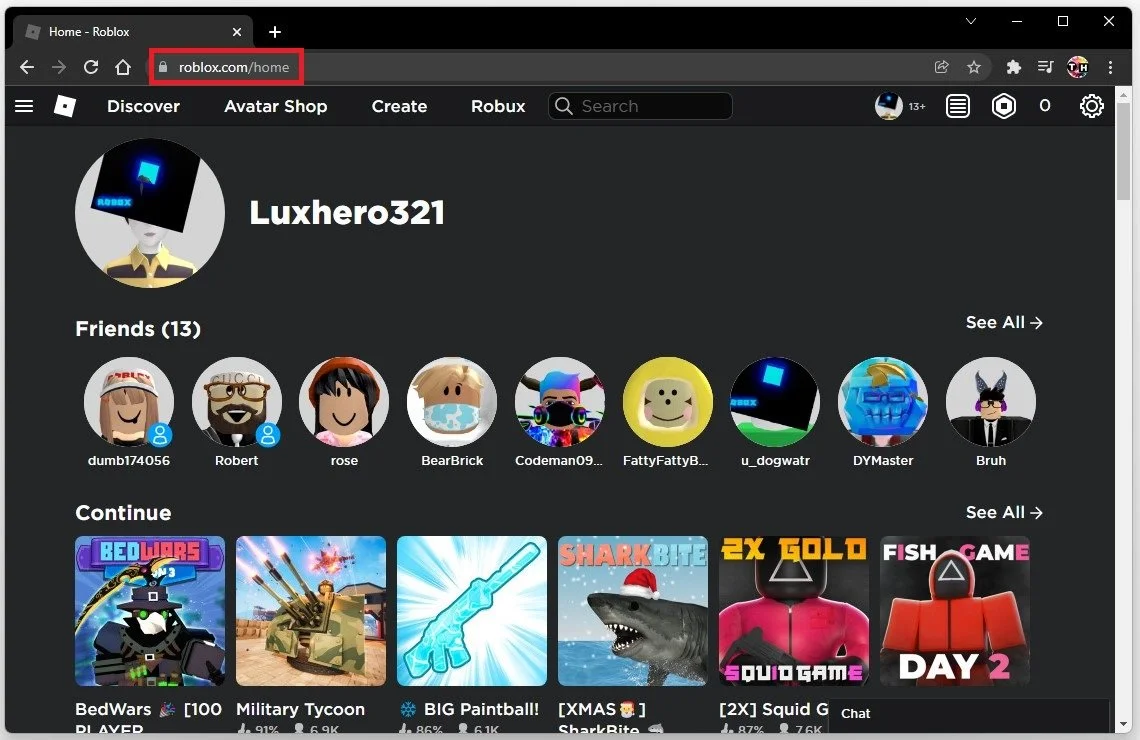Open friend Bruh's avatar
The height and width of the screenshot is (740, 1140).
coord(991,402)
